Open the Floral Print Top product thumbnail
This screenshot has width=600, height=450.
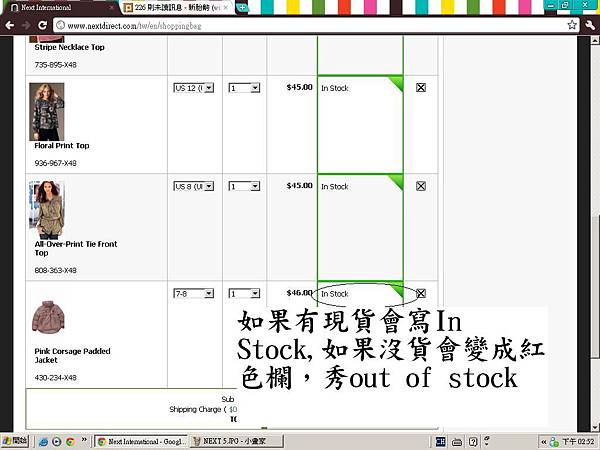coord(47,112)
